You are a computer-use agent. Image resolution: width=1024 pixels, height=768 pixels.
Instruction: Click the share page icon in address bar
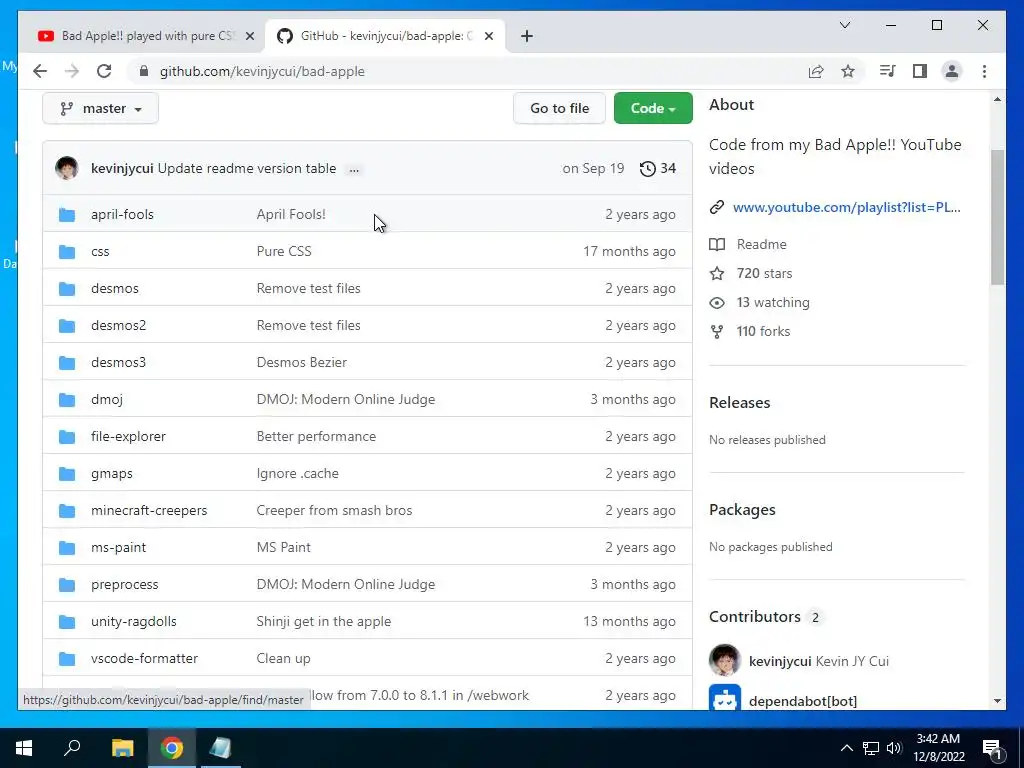tap(816, 71)
